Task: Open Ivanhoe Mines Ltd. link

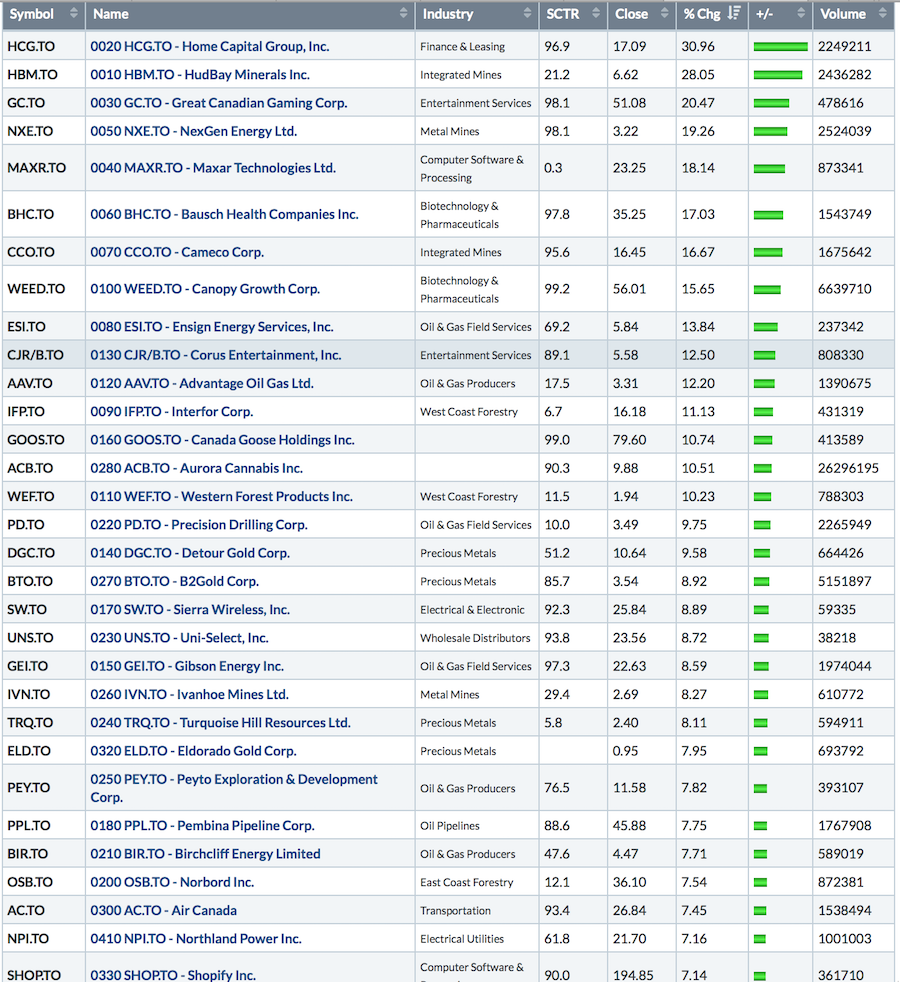Action: (189, 694)
